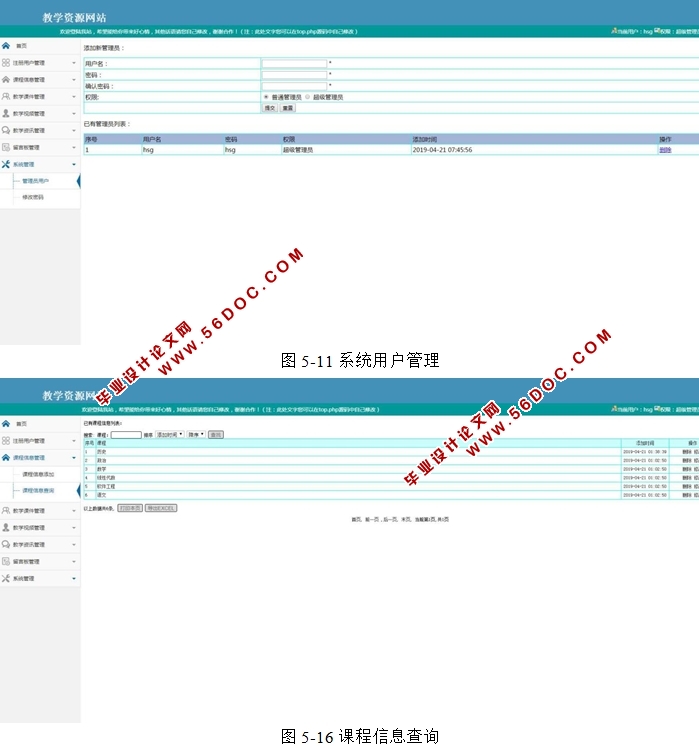Open 修改密码 submenu item
This screenshot has width=699, height=749.
(33, 197)
